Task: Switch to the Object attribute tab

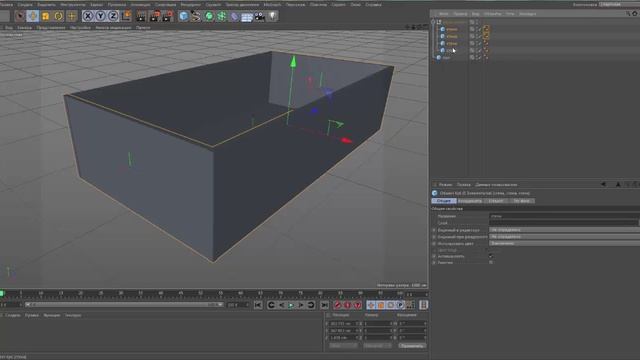Action: pos(496,201)
